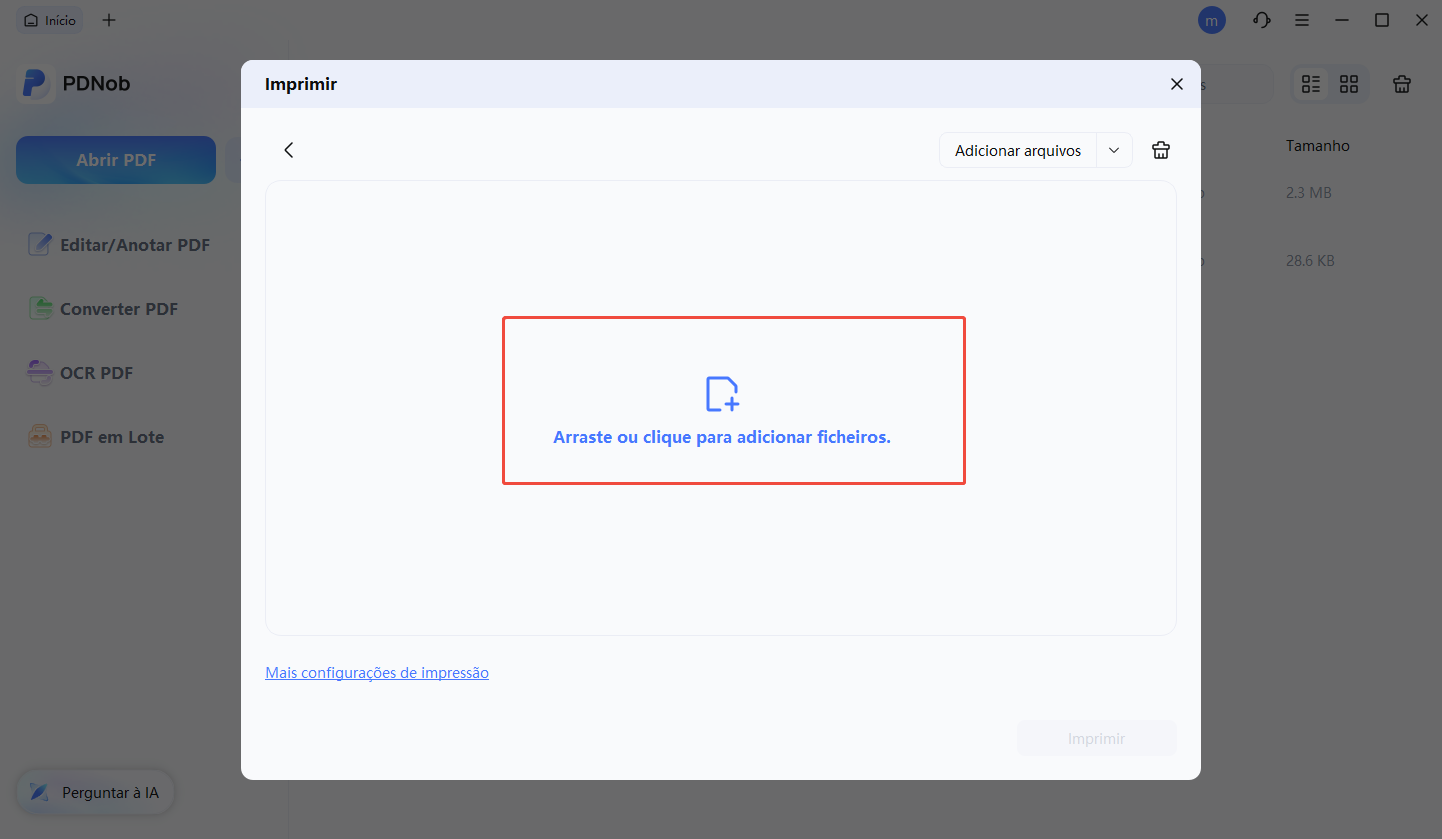Image resolution: width=1442 pixels, height=839 pixels.
Task: Select the OCR PDF tool
Action: click(x=97, y=372)
